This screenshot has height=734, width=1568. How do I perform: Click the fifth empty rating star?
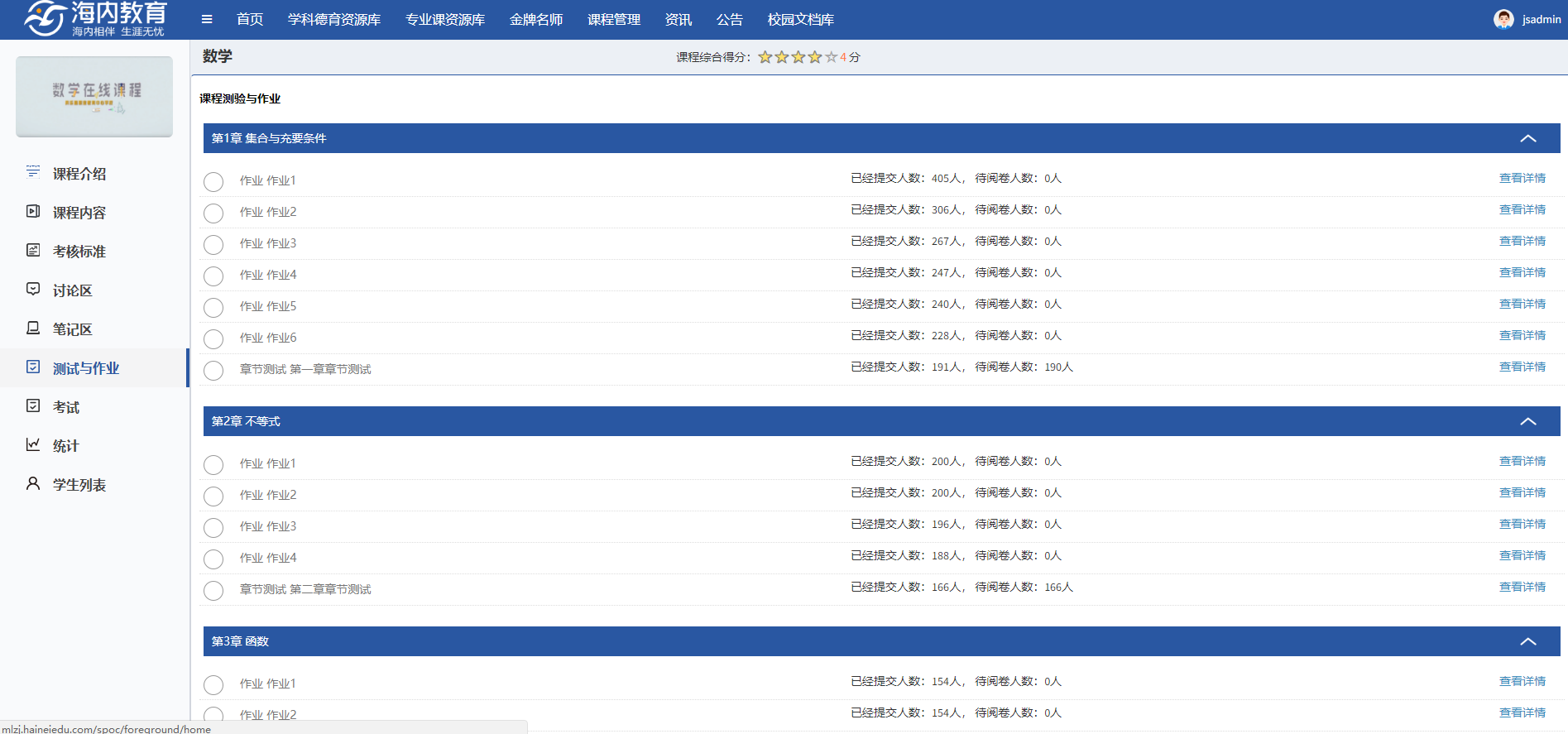tap(832, 57)
